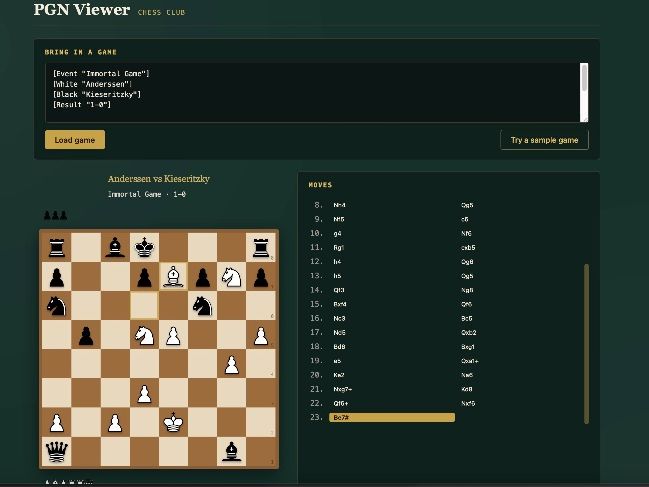Click the white king on e2

[173, 422]
